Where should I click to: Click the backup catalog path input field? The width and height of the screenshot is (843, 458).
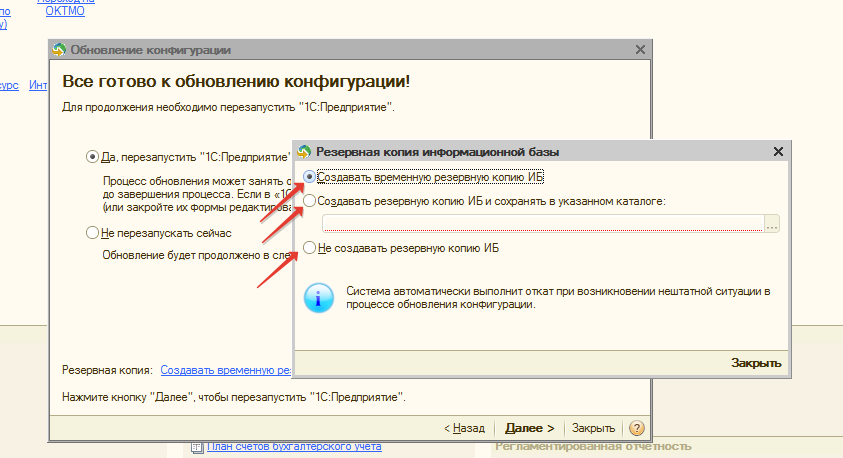click(540, 225)
